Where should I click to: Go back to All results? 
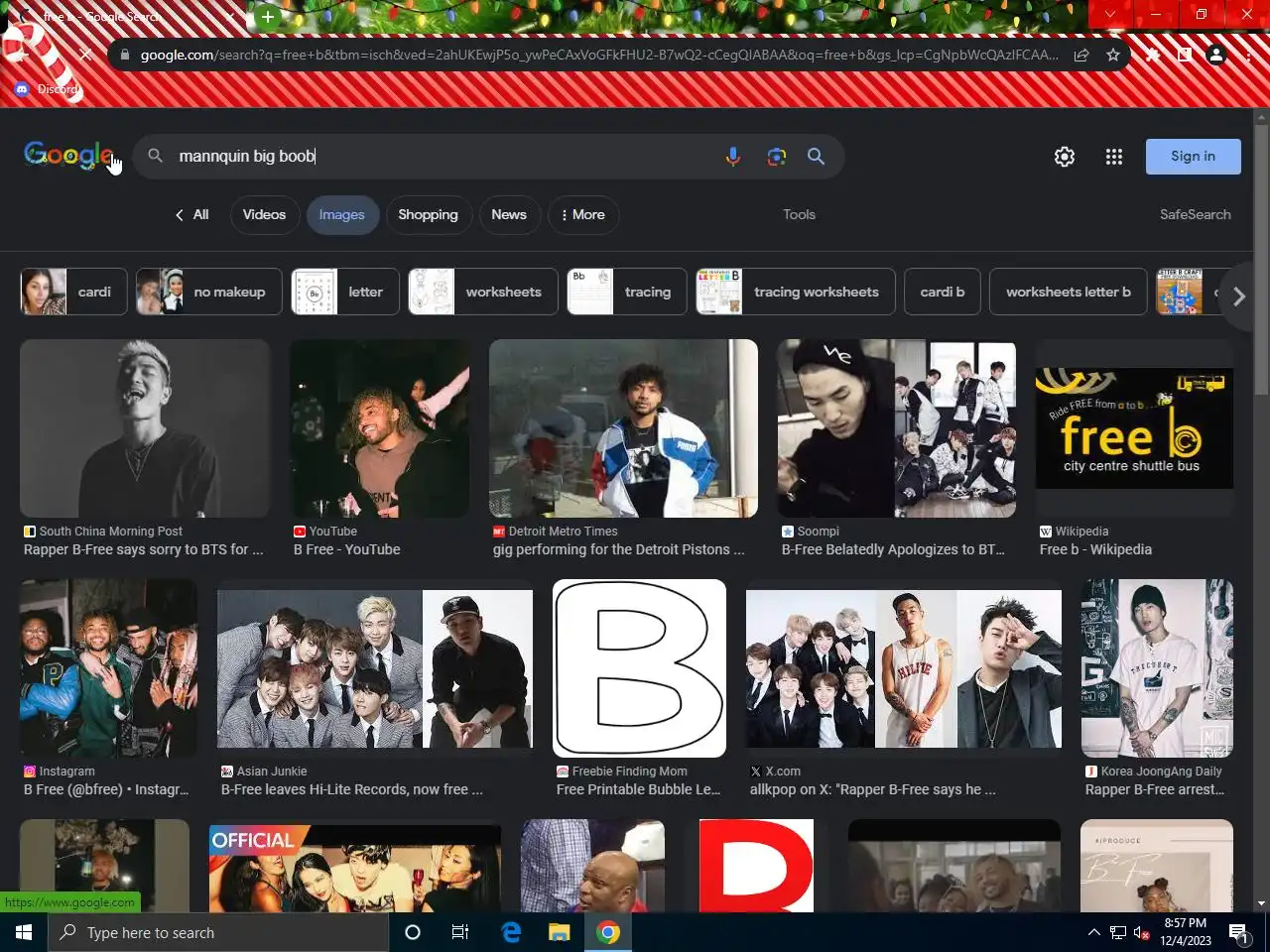click(x=191, y=214)
